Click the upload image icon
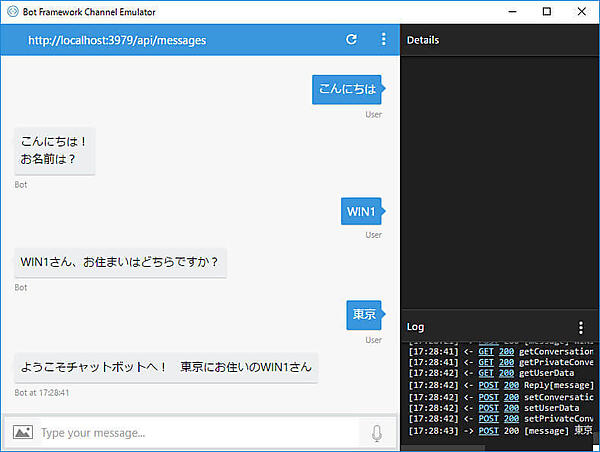This screenshot has height=452, width=600. coord(23,432)
